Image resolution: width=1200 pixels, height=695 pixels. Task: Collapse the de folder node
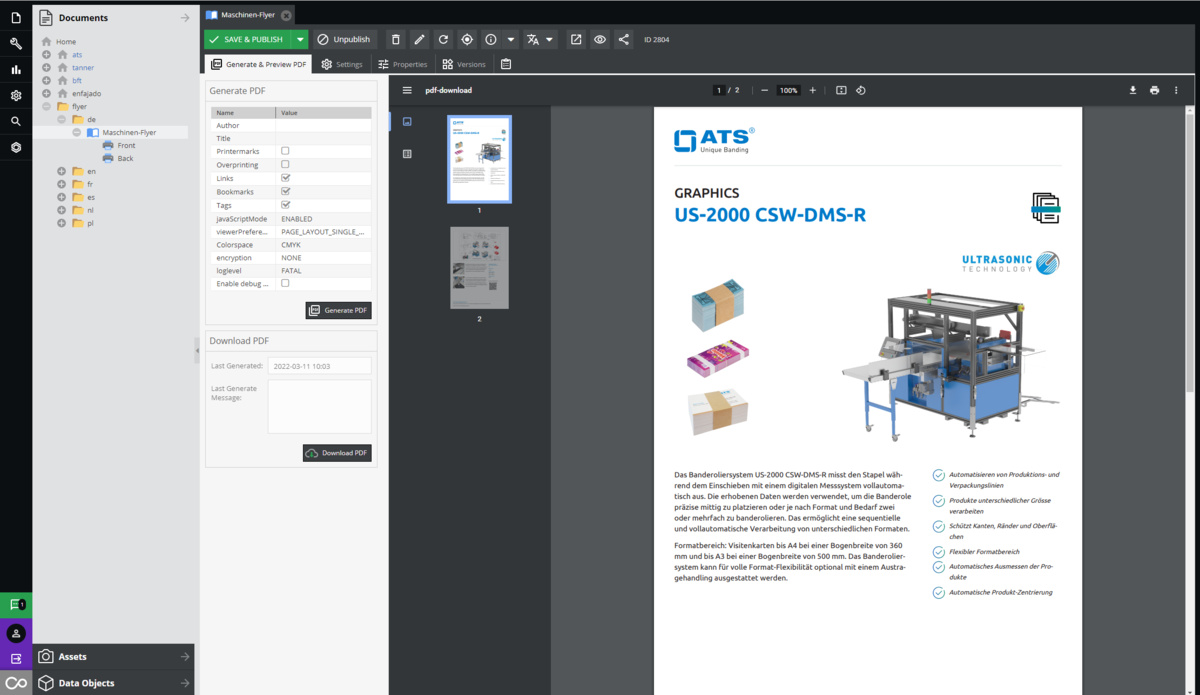coord(61,119)
